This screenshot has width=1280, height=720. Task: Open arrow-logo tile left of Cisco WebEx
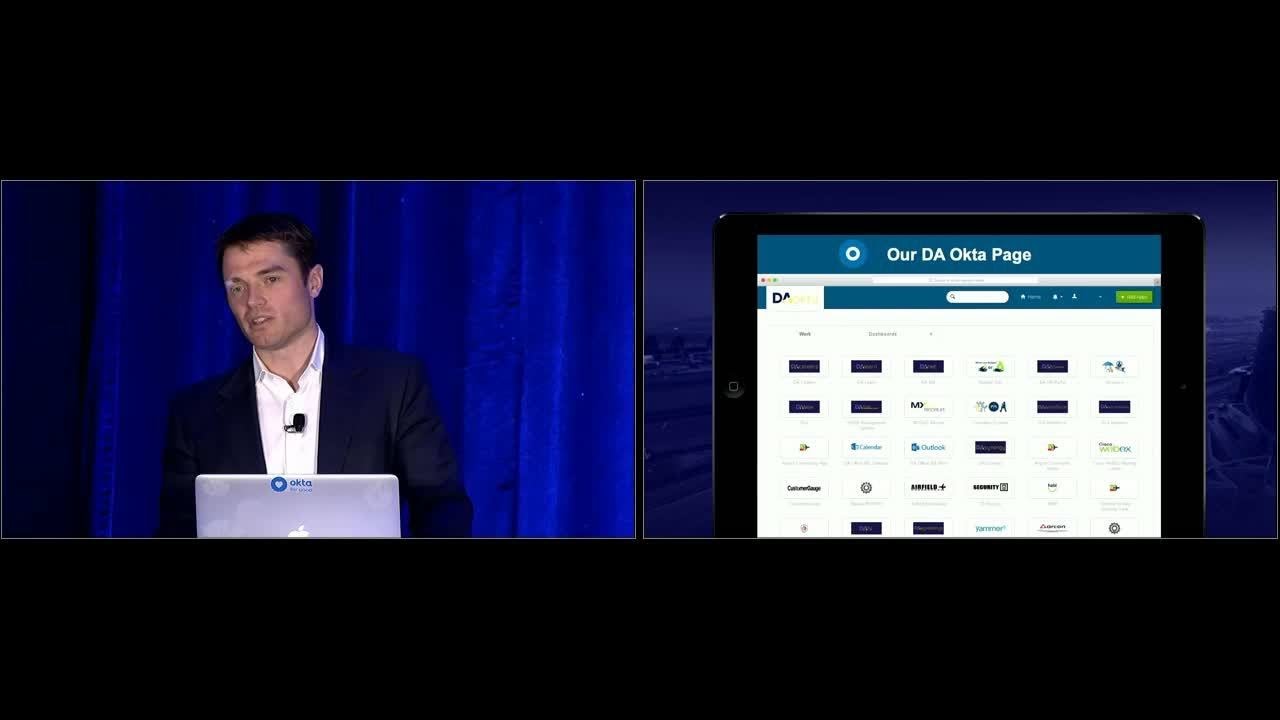tap(1052, 448)
